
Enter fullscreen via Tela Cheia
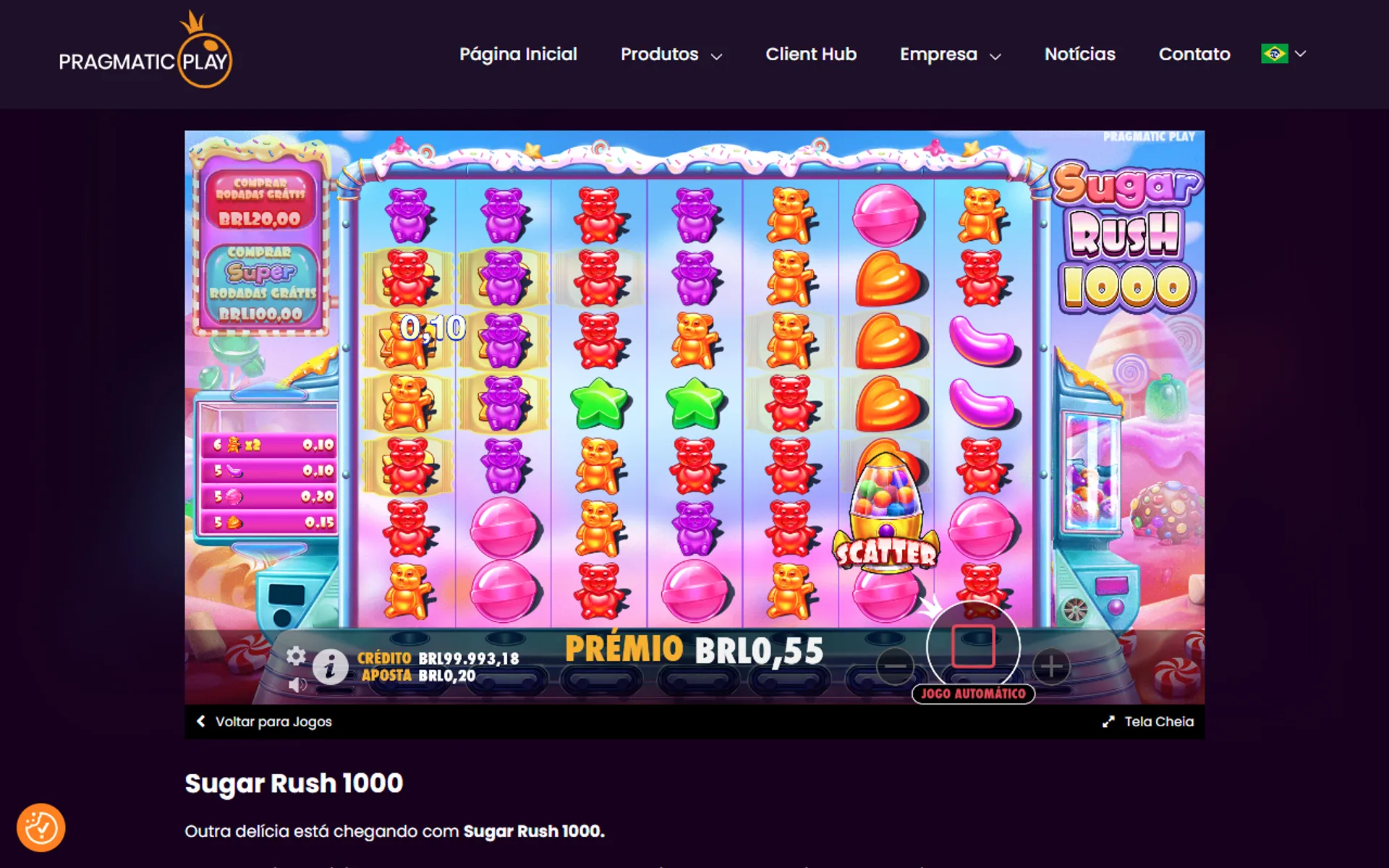1148,721
